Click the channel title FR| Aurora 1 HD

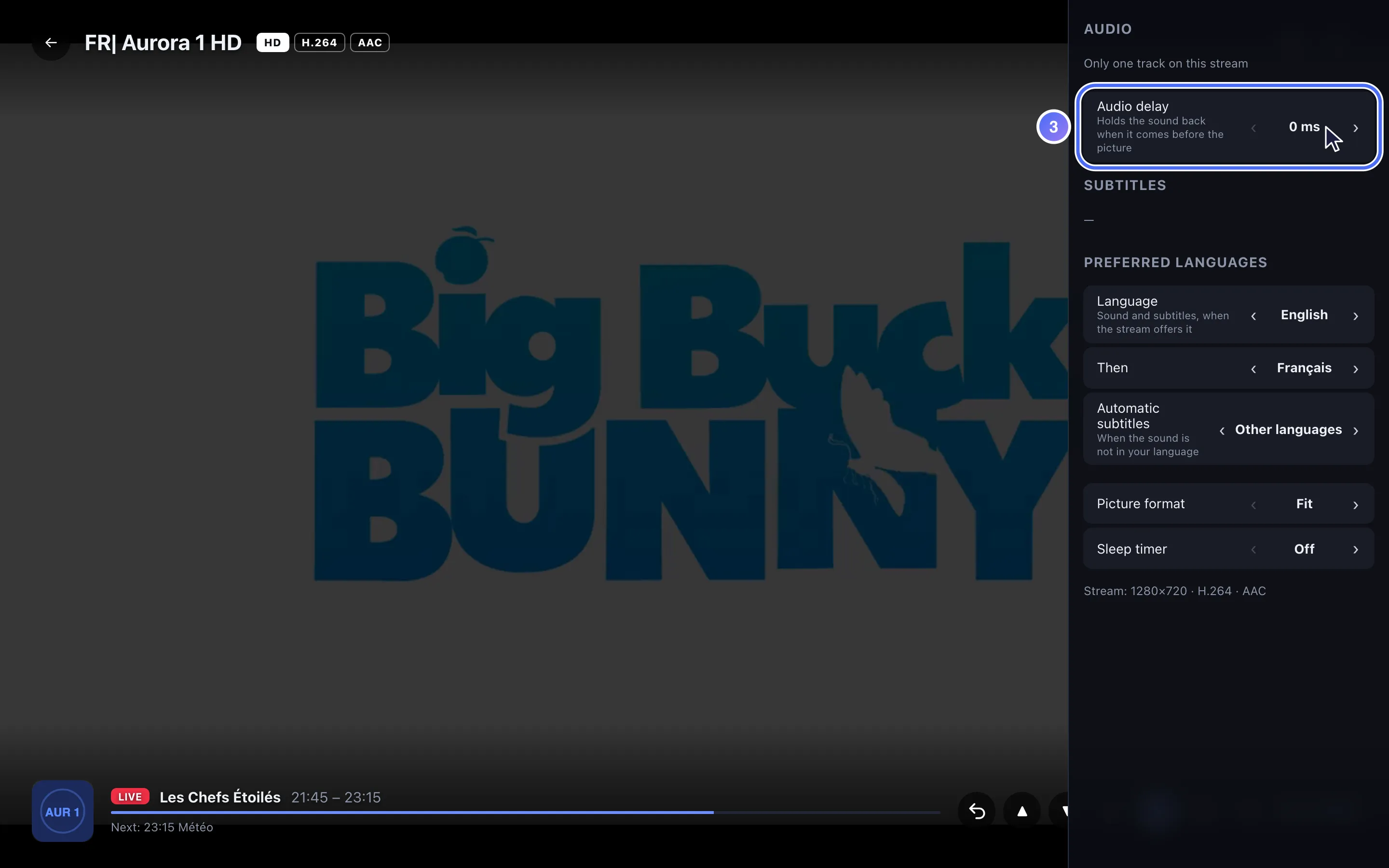[x=163, y=42]
